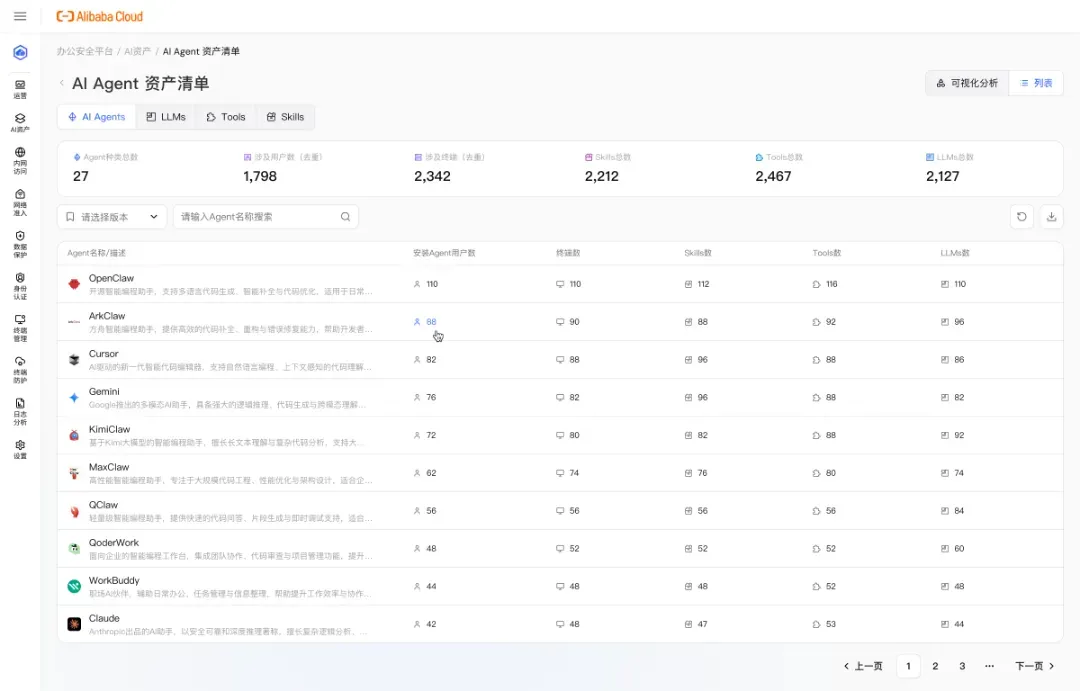This screenshot has width=1080, height=691.
Task: Select the LLMs tab
Action: click(x=166, y=117)
